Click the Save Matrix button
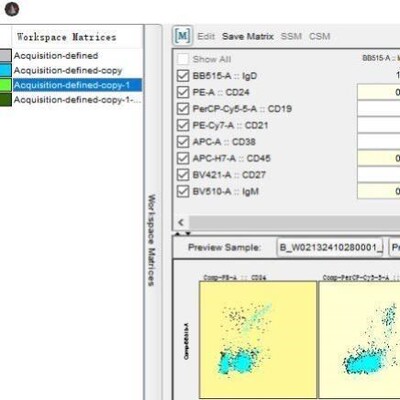Screen dimensions: 400x400 point(248,36)
